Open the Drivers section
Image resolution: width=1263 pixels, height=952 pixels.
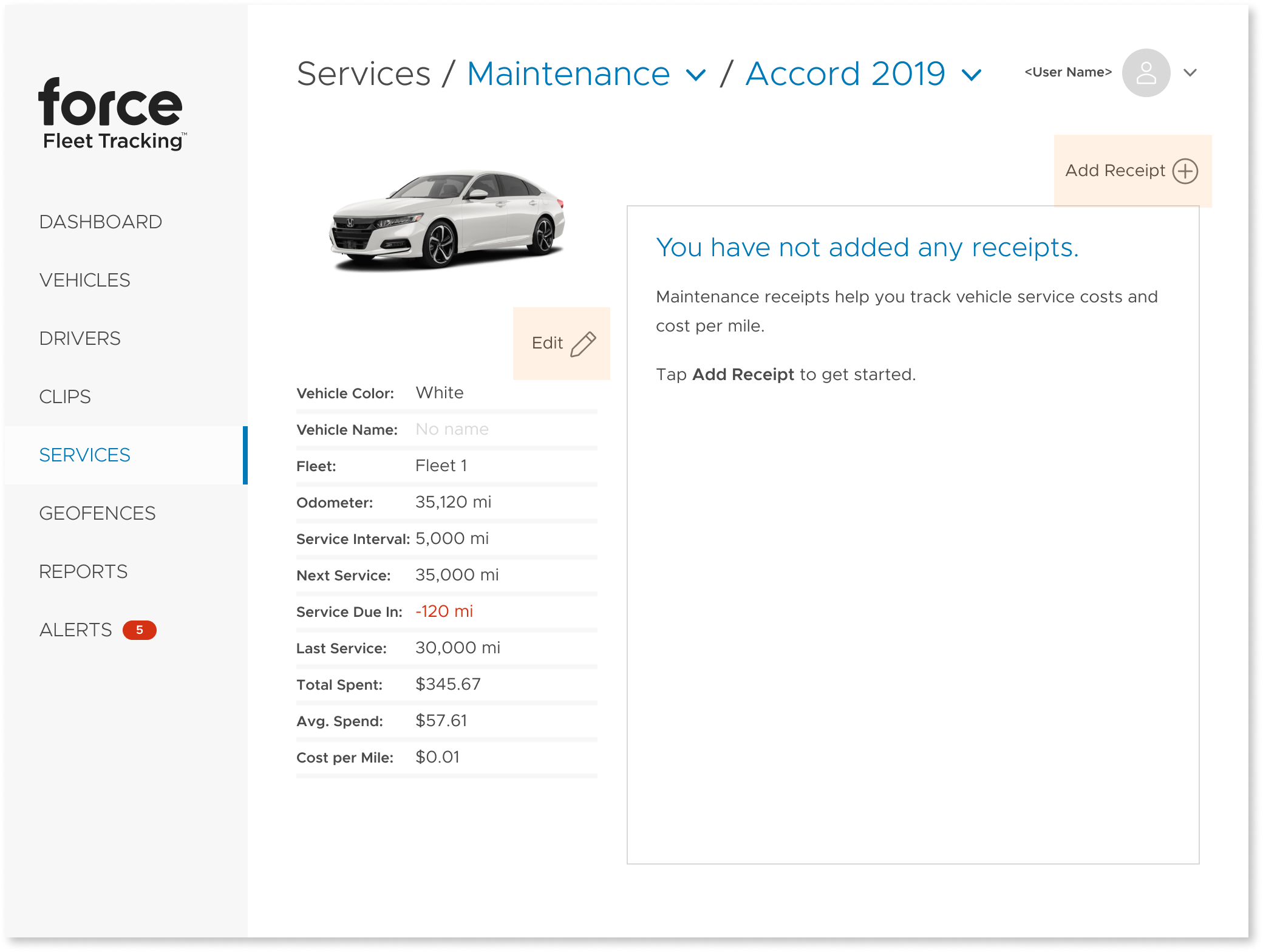click(x=80, y=338)
